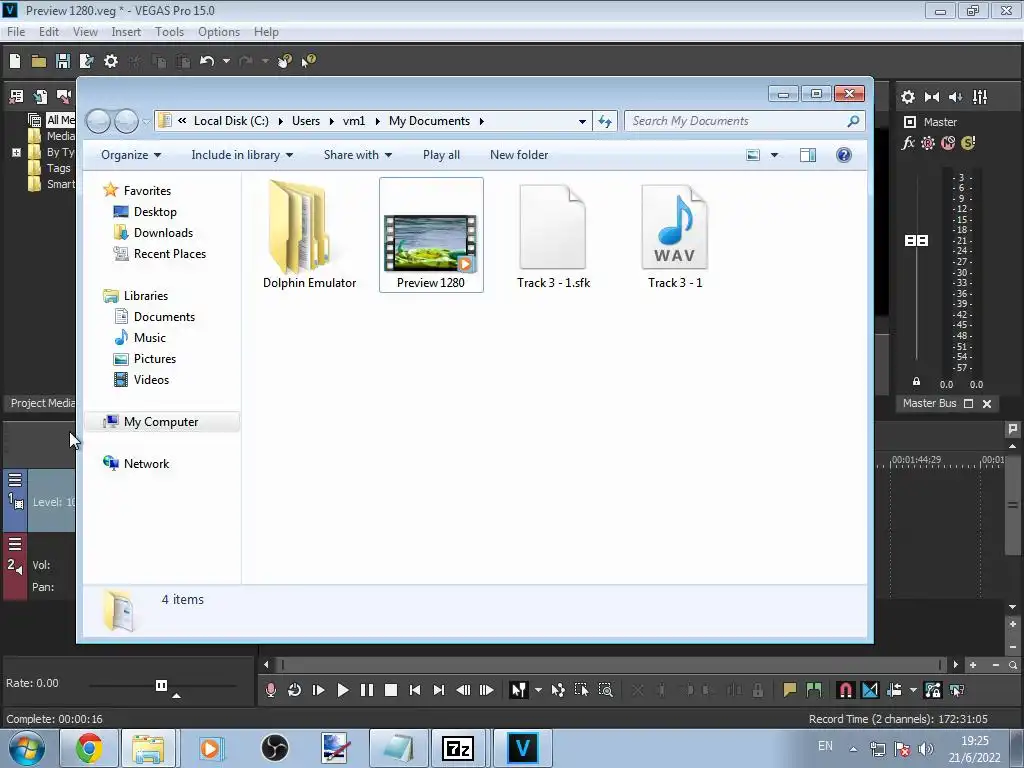Open Downloads in Favorites
The height and width of the screenshot is (768, 1024).
click(x=163, y=233)
